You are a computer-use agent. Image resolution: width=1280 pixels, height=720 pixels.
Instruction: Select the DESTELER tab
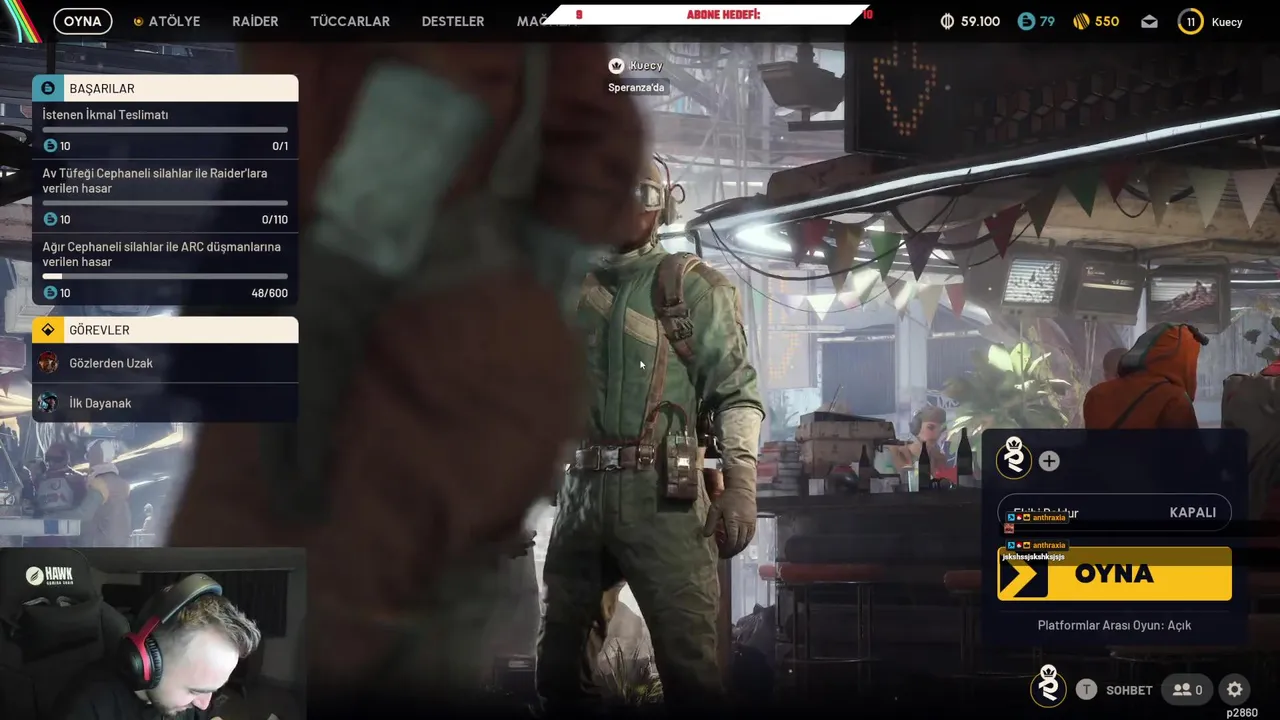pos(453,21)
